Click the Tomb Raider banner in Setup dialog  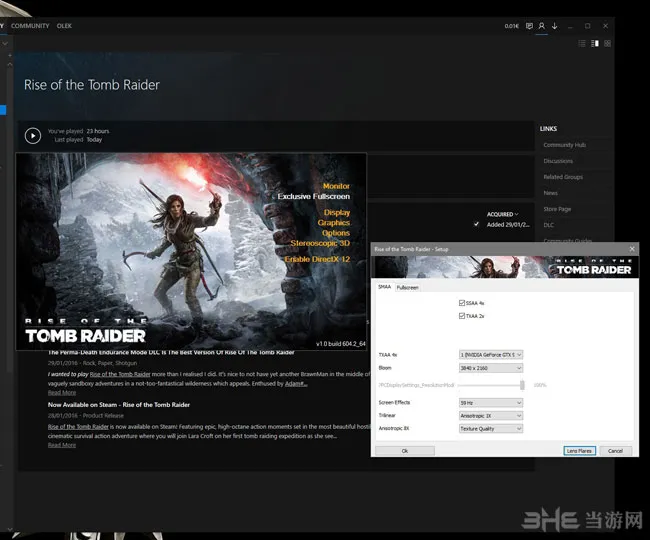504,267
